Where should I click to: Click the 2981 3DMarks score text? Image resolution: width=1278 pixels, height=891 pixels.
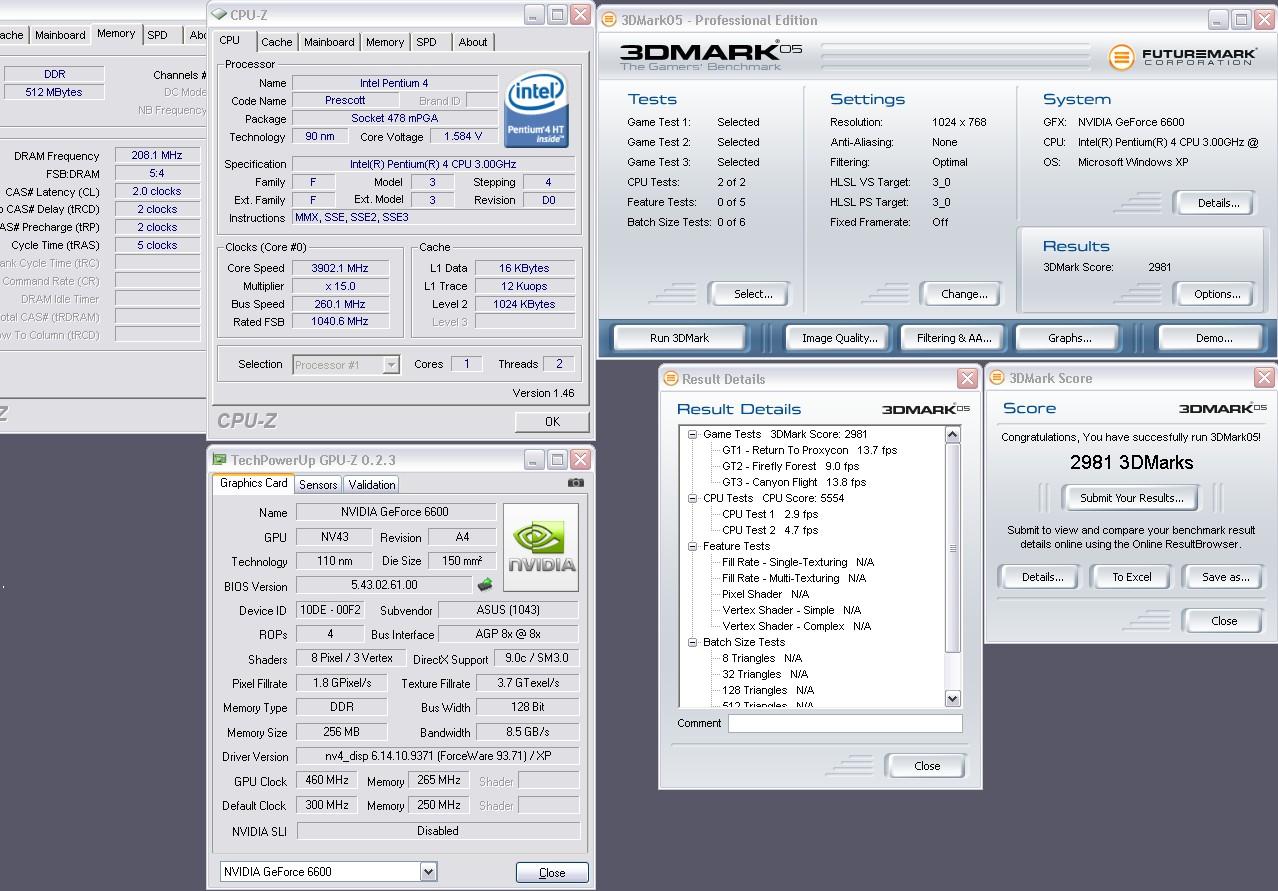coord(1131,462)
